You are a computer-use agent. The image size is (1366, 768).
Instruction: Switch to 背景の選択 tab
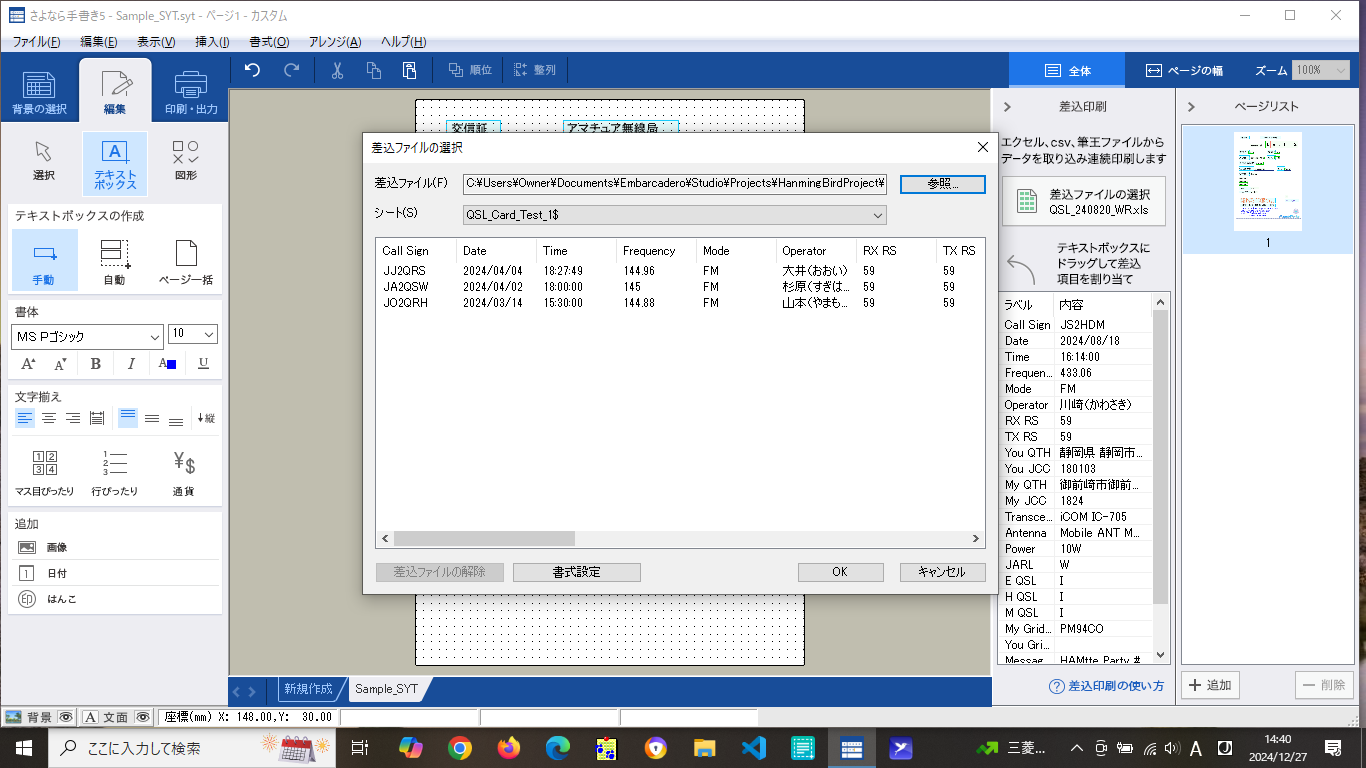tap(40, 91)
